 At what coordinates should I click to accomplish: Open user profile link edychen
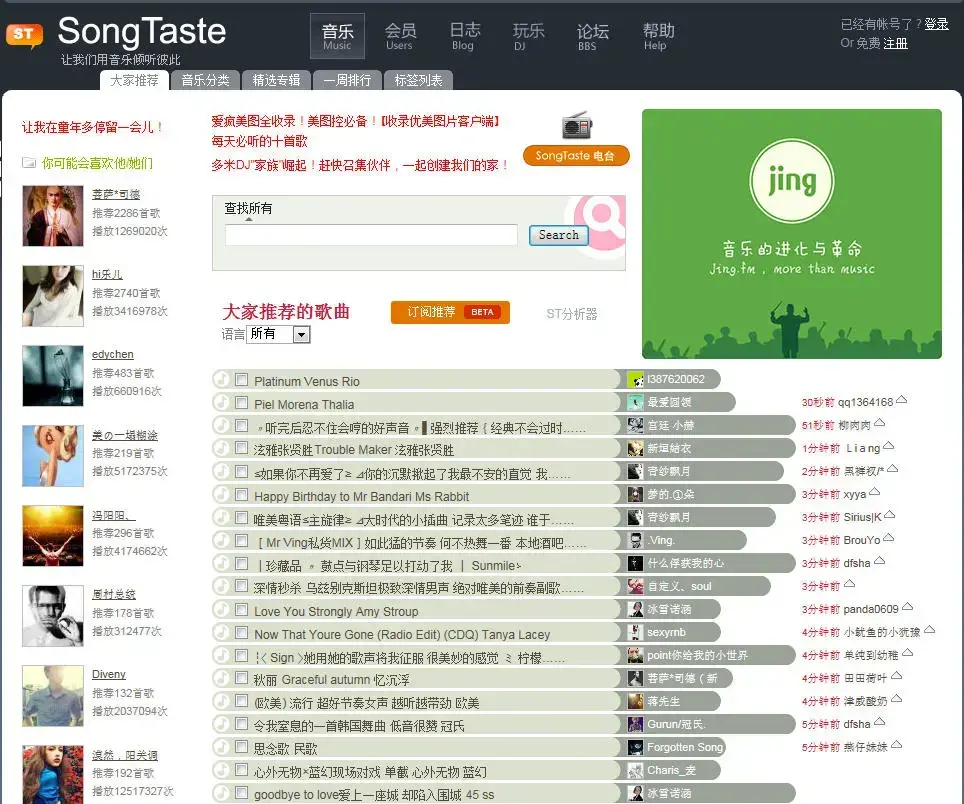coord(113,354)
